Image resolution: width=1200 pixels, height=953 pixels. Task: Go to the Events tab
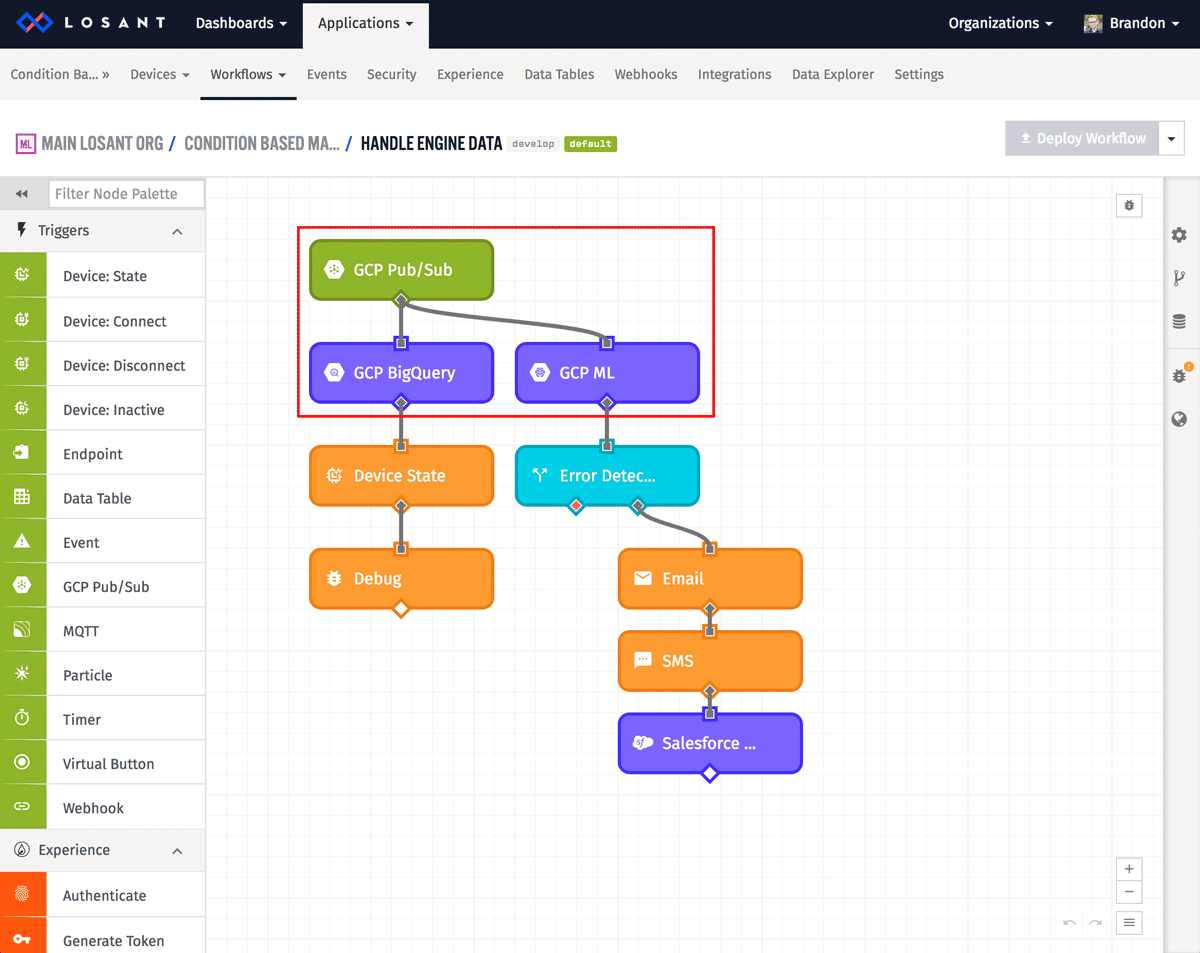327,74
